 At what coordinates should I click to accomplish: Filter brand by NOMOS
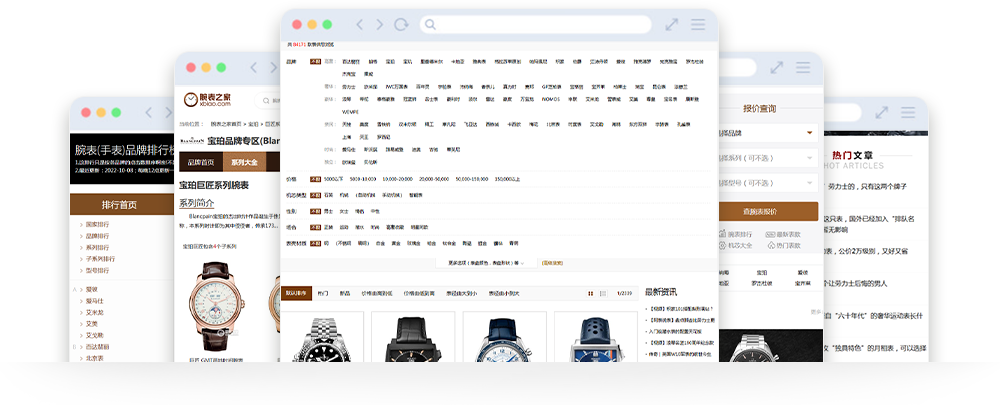550,99
